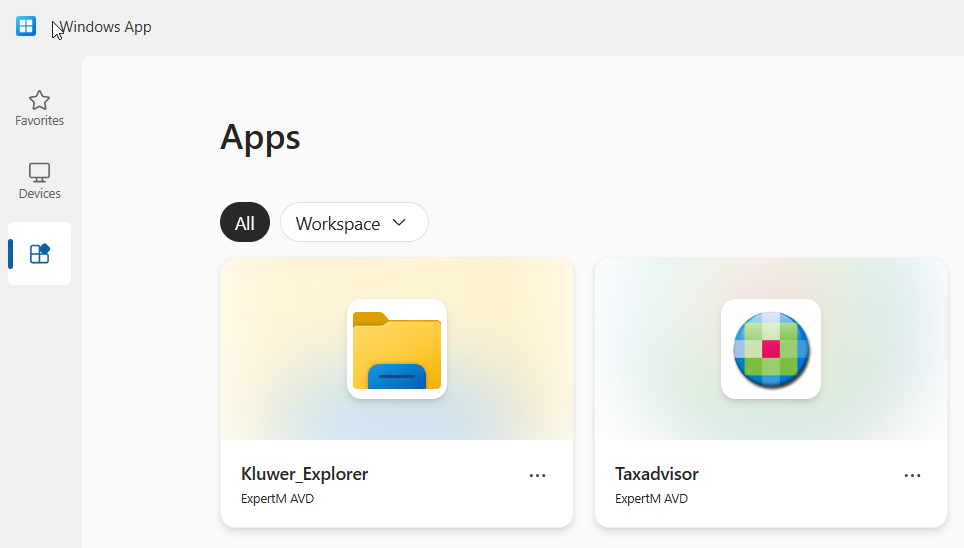
Task: Open more options for Taxadvisor
Action: click(x=912, y=476)
